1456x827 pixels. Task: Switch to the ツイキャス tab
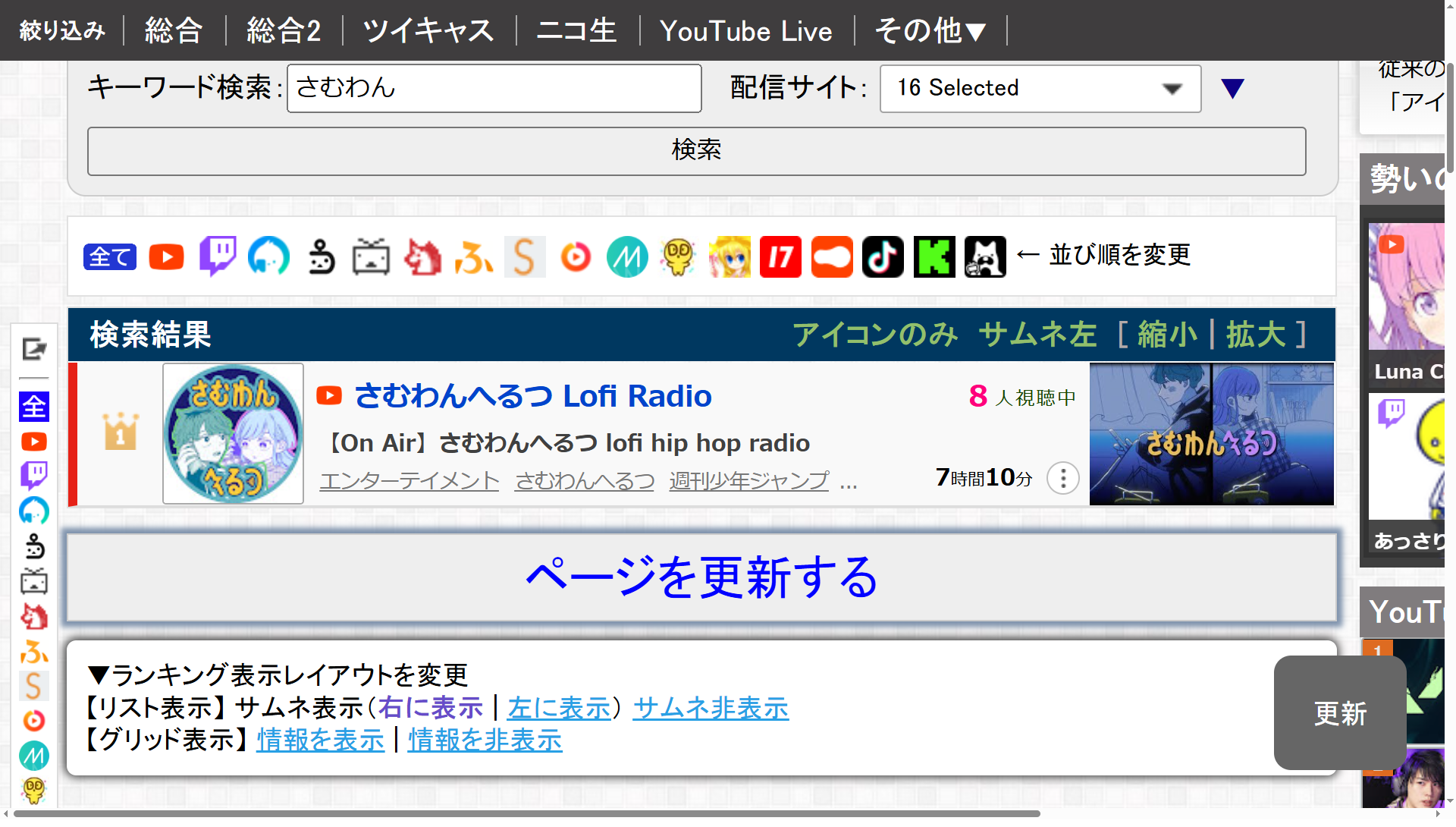[x=428, y=31]
